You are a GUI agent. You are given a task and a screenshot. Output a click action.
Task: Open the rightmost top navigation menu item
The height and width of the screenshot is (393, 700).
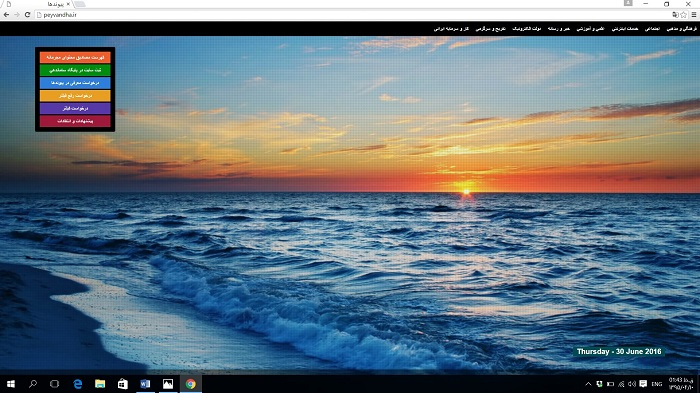pos(681,29)
